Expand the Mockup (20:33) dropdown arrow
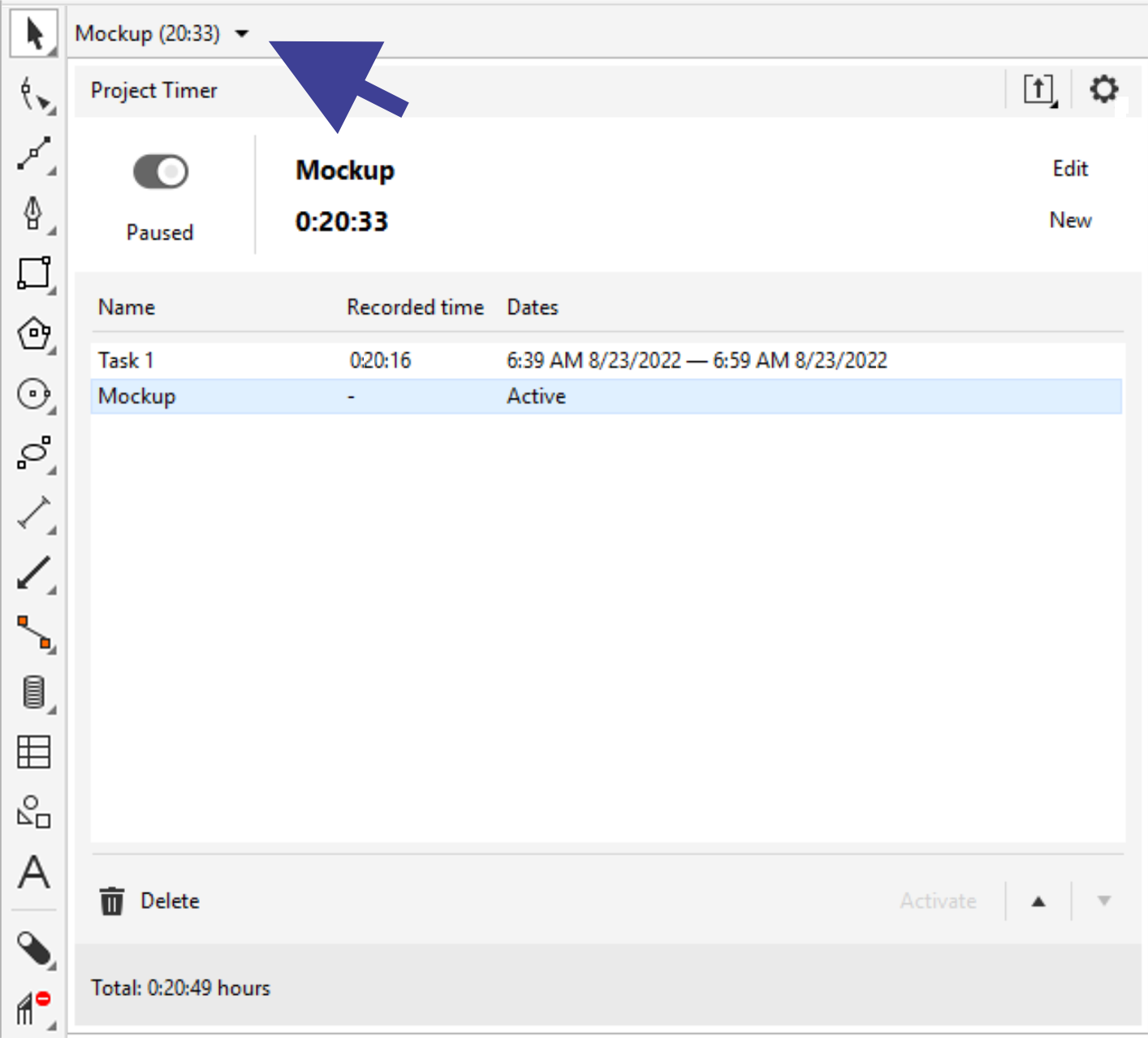The image size is (1148, 1038). (x=242, y=34)
